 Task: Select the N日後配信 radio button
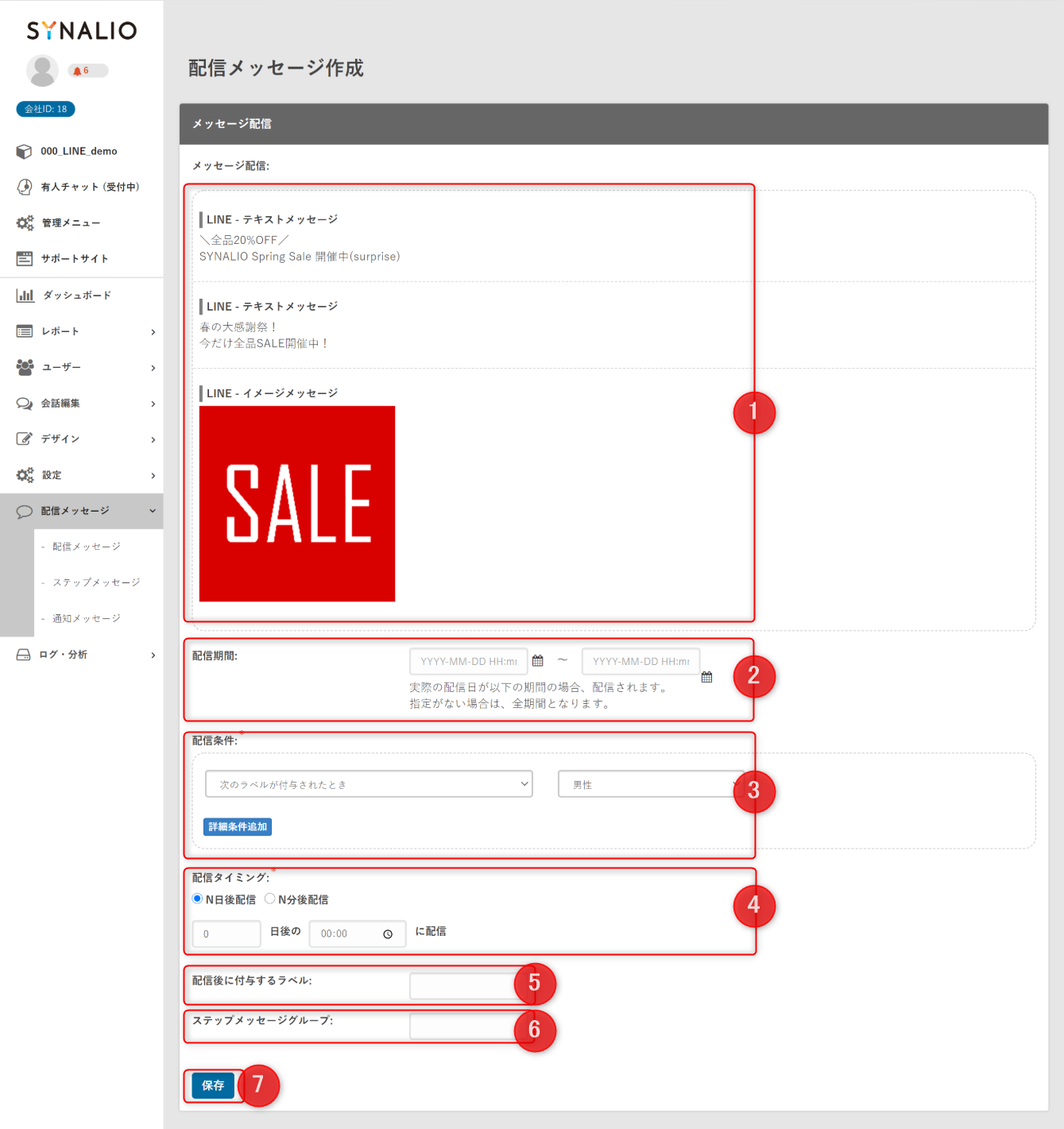tap(198, 899)
